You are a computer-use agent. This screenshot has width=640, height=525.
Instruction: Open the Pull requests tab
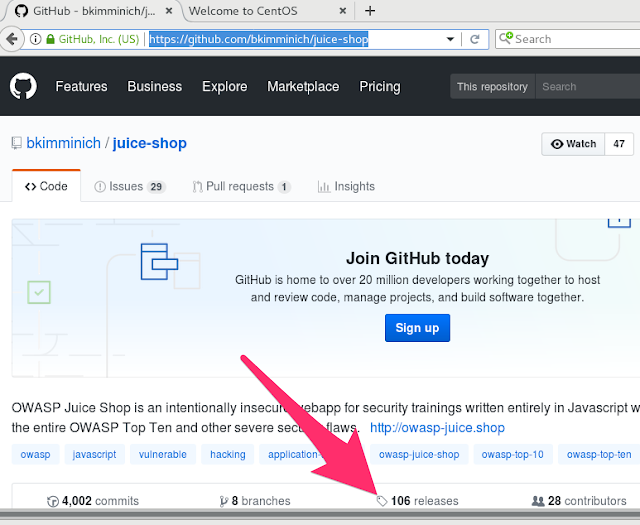click(241, 187)
